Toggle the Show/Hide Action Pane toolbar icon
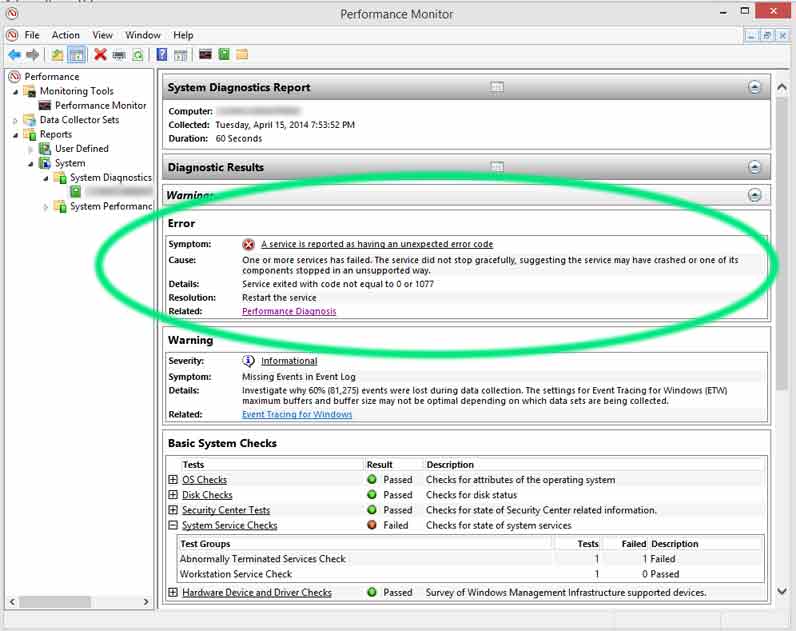The image size is (796, 631). pyautogui.click(x=181, y=55)
